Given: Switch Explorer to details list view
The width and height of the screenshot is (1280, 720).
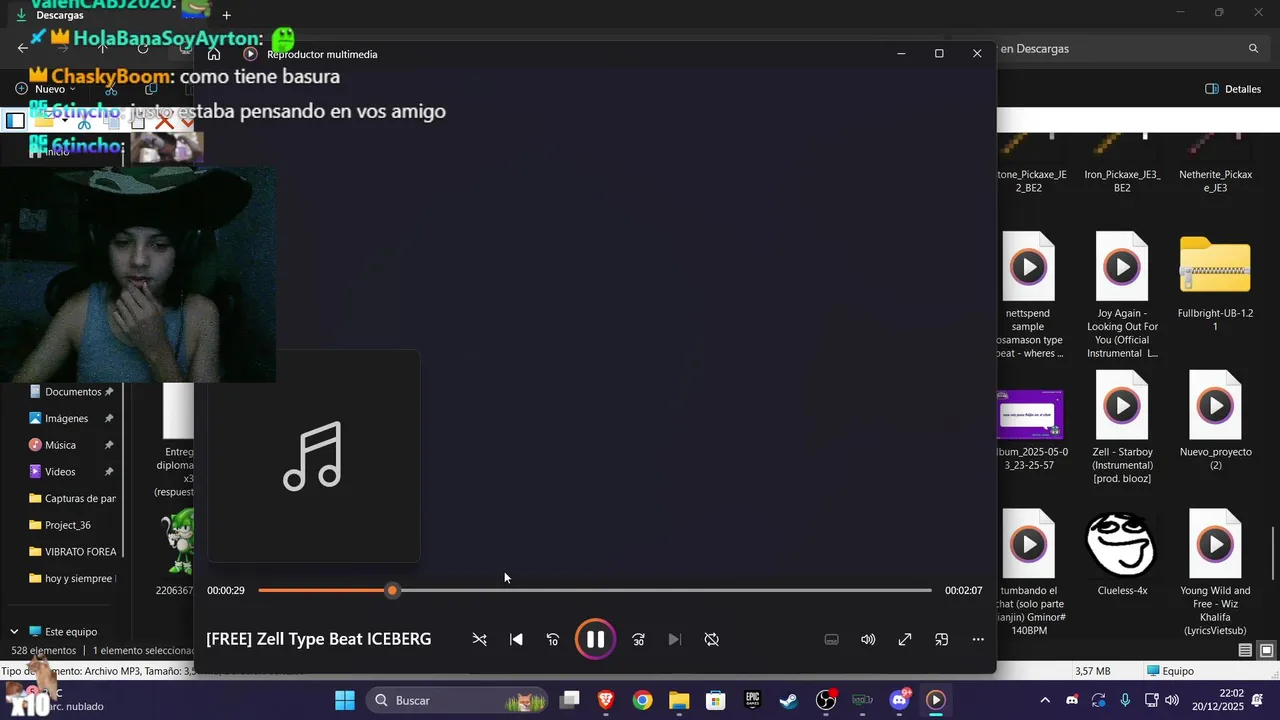Looking at the screenshot, I should tap(1245, 650).
